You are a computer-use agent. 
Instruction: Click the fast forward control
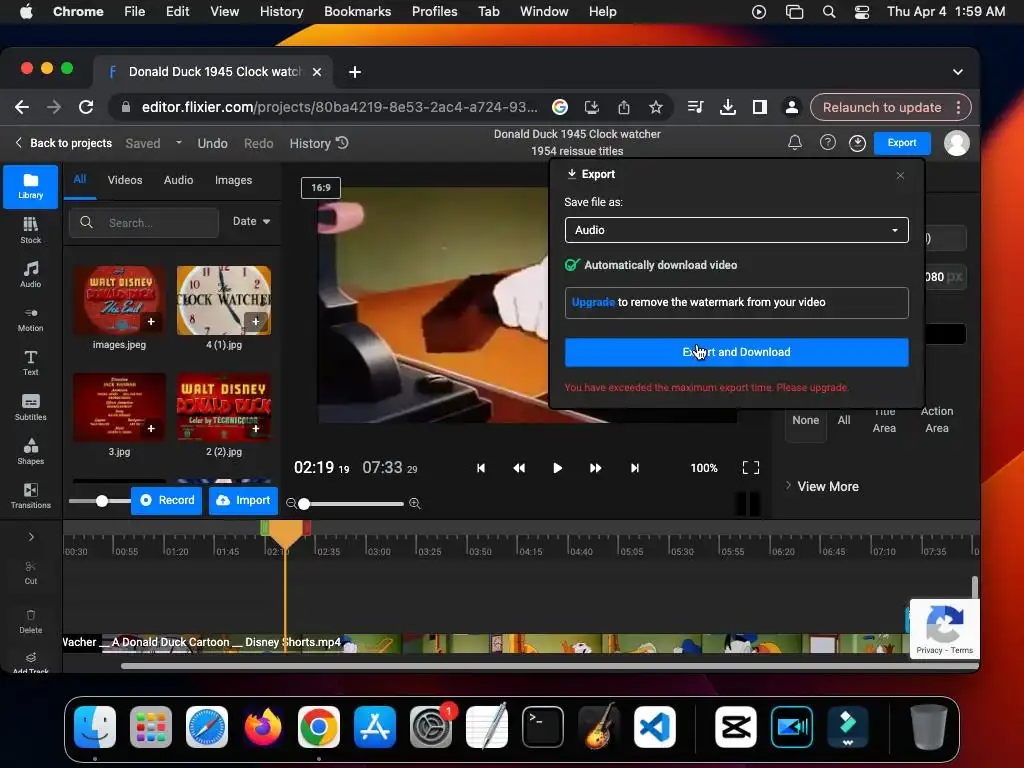coord(595,468)
